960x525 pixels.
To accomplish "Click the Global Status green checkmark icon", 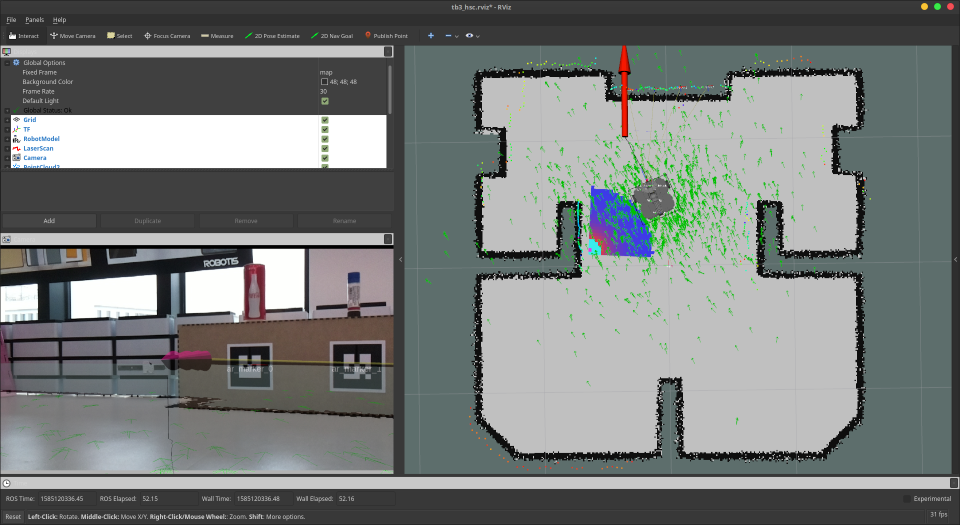I will (17, 110).
